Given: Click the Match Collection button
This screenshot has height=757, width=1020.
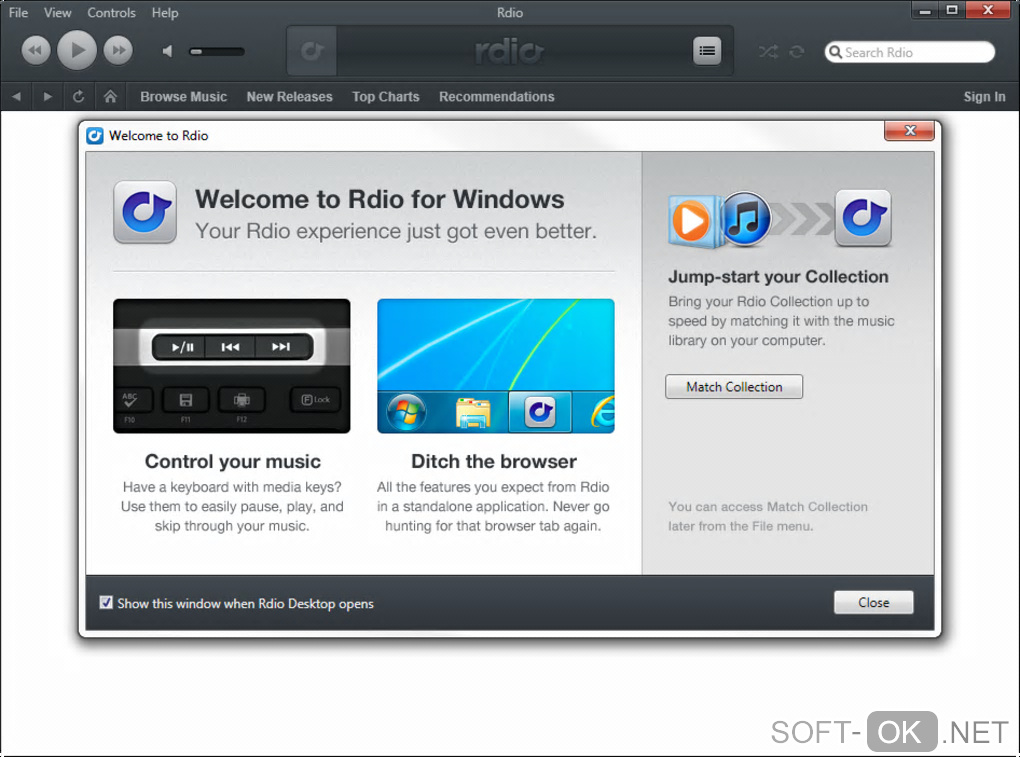Looking at the screenshot, I should [x=734, y=387].
